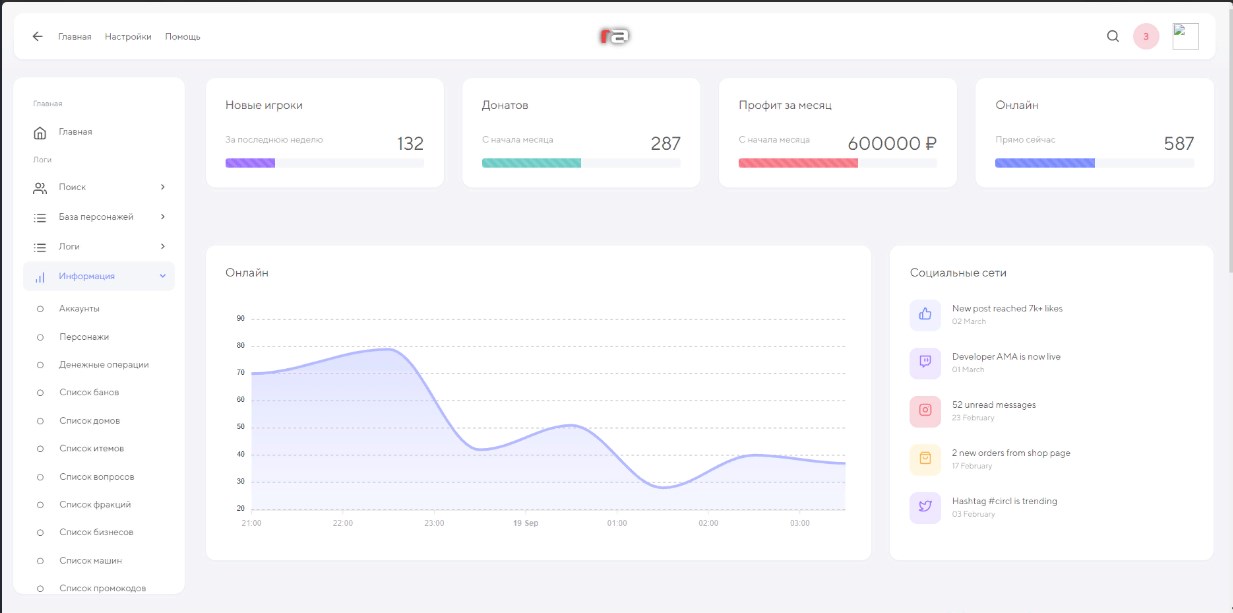Click the center logo in header
Image resolution: width=1233 pixels, height=613 pixels.
pos(615,36)
